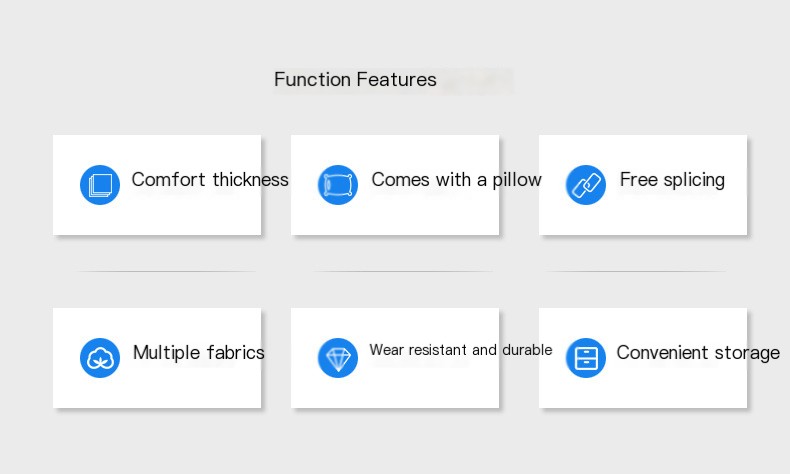Open the Multiple fabrics feature card

[157, 358]
